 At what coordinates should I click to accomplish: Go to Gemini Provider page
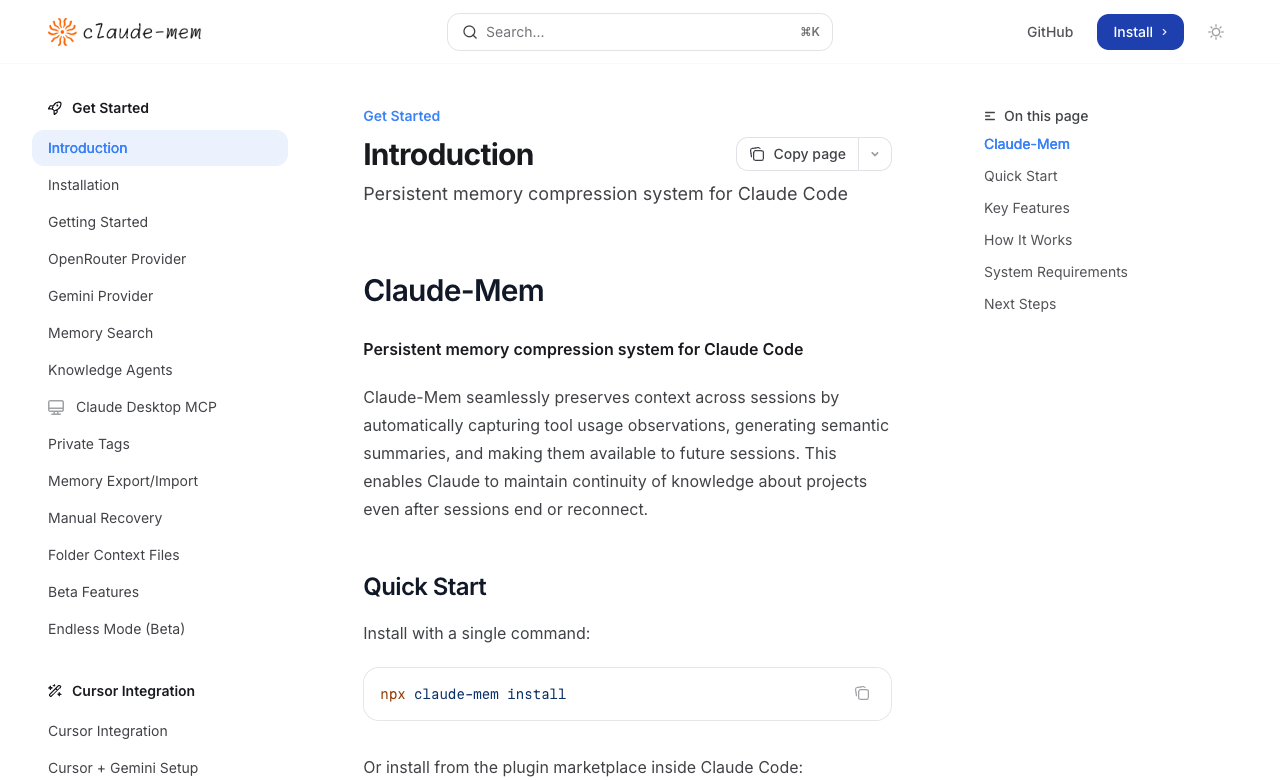[160, 296]
